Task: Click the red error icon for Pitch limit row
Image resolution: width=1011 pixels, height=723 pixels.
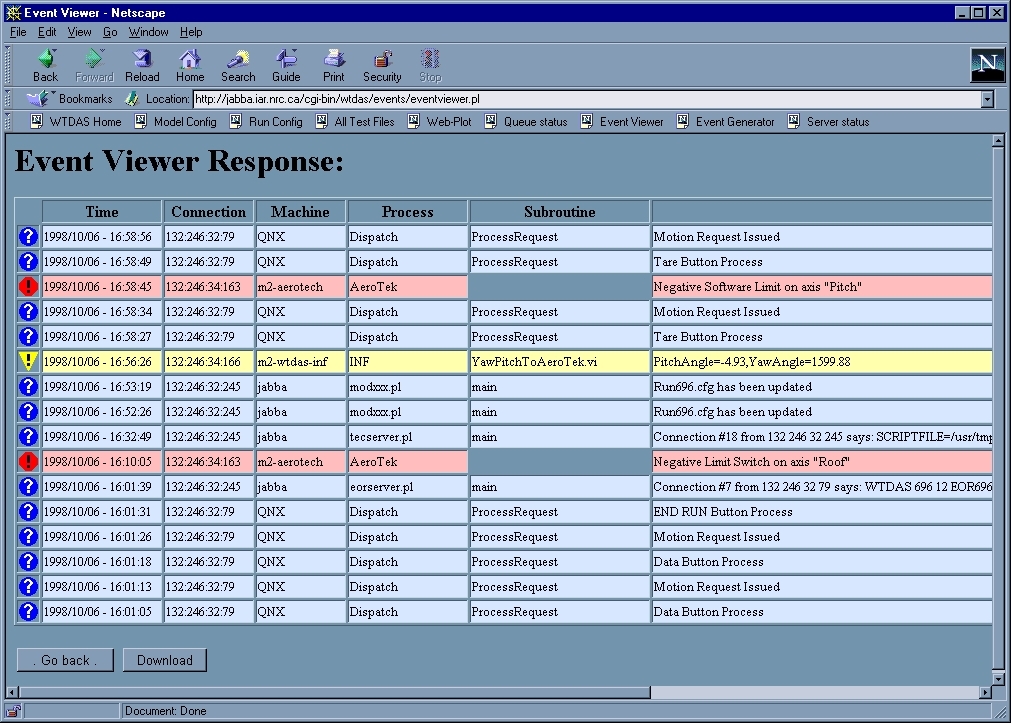Action: [28, 286]
